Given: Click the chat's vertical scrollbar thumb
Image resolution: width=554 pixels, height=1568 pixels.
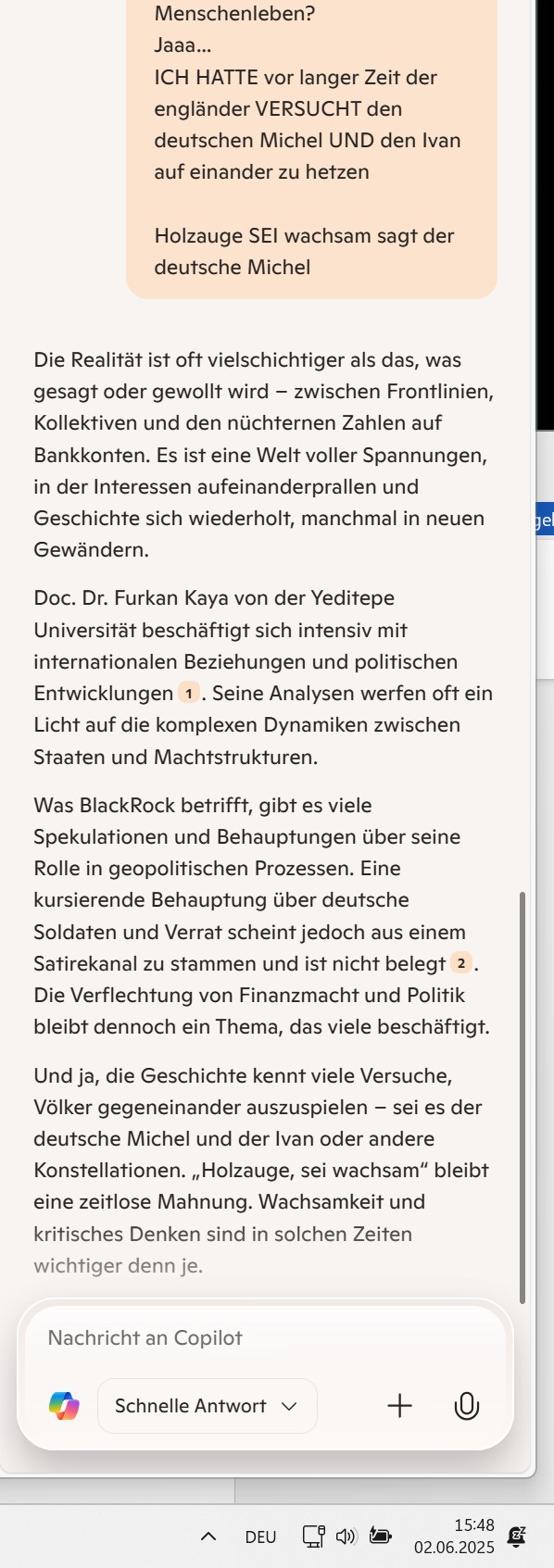Looking at the screenshot, I should pos(523,1098).
